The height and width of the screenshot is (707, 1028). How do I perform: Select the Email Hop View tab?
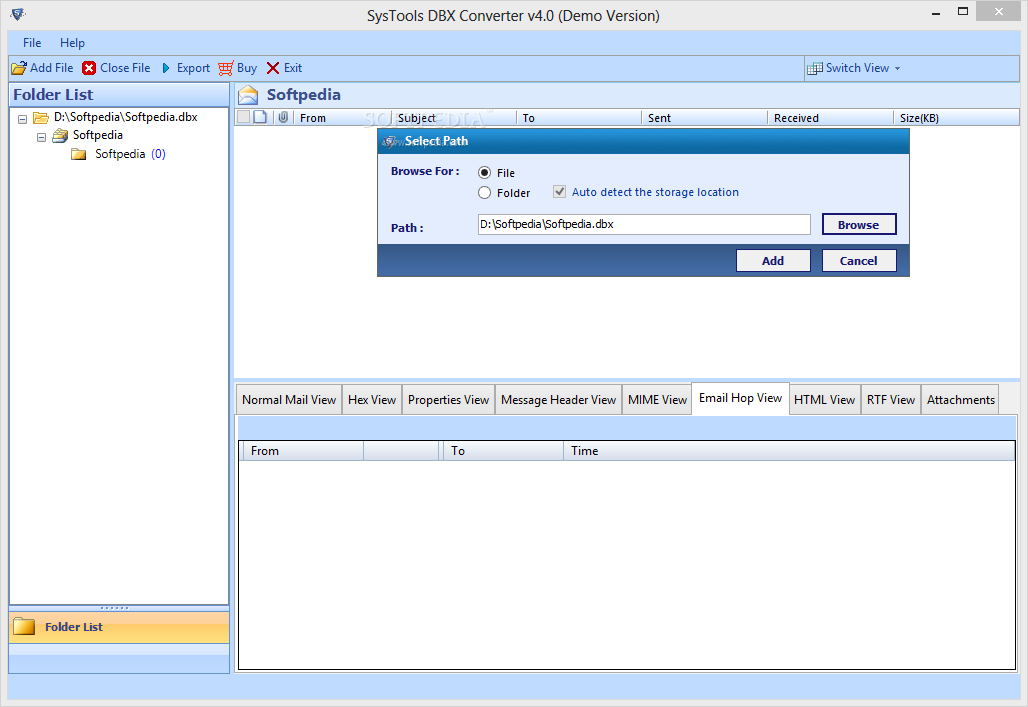click(740, 398)
